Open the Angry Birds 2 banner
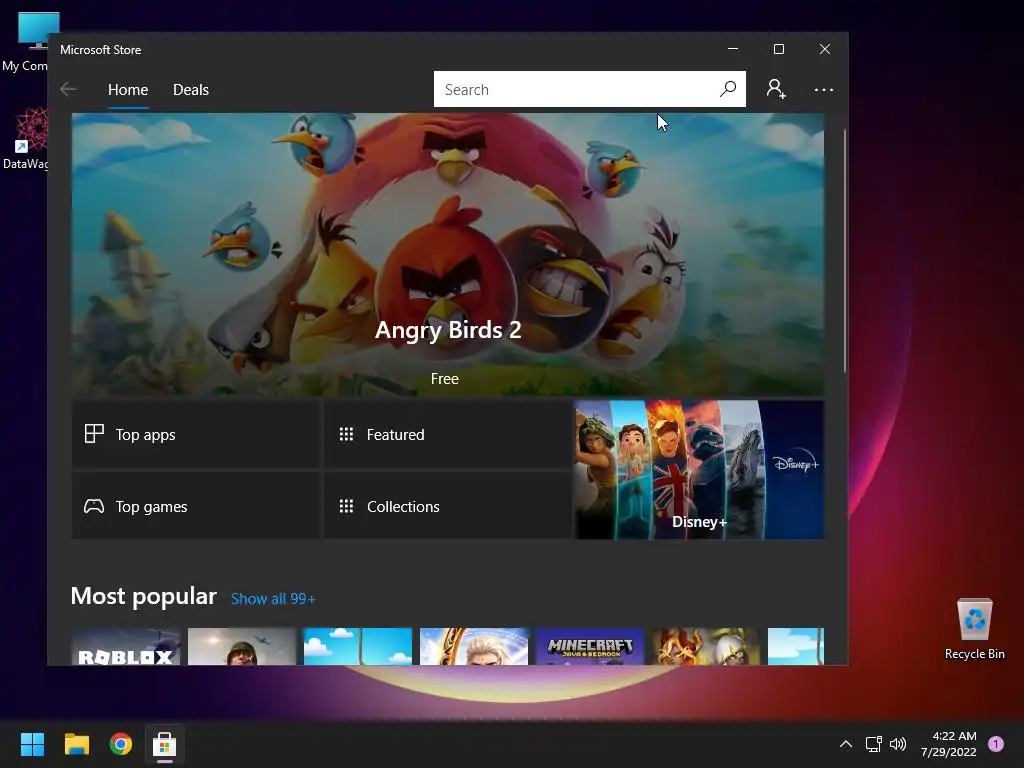 tap(448, 254)
